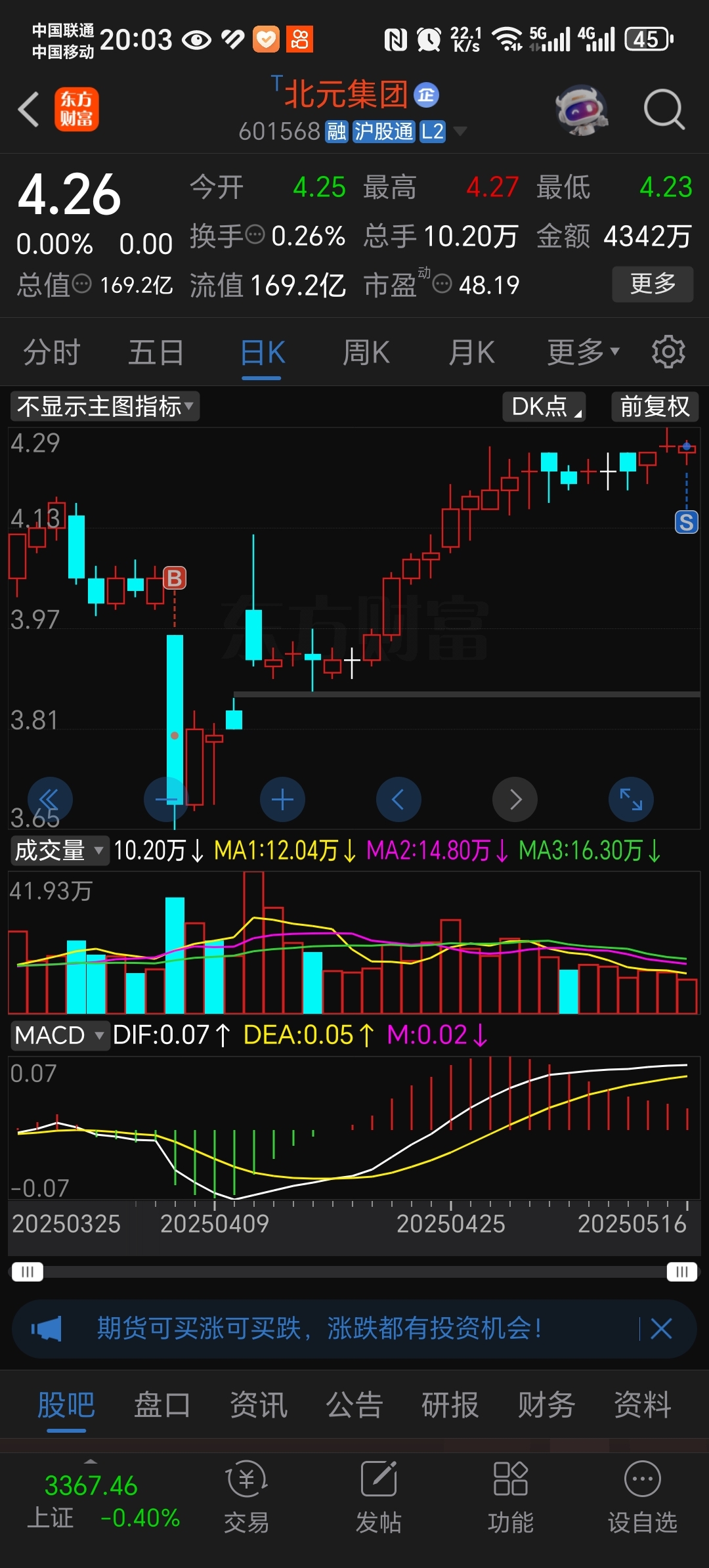Open the robot assistant avatar

pyautogui.click(x=581, y=109)
